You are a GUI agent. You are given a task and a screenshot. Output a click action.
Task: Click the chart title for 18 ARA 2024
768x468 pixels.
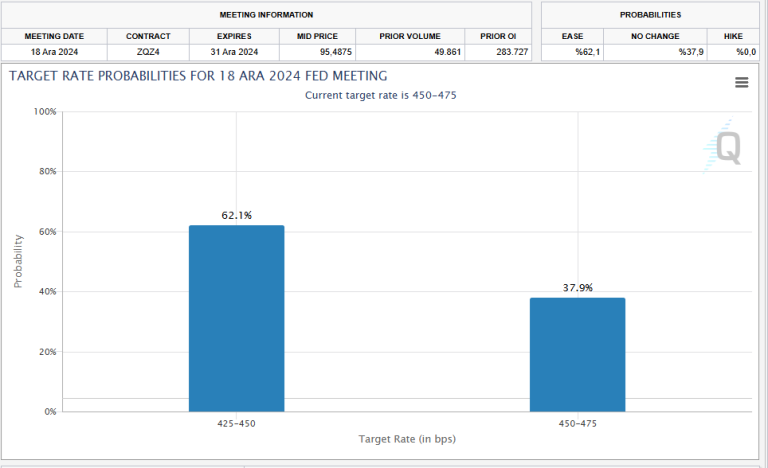tap(198, 76)
